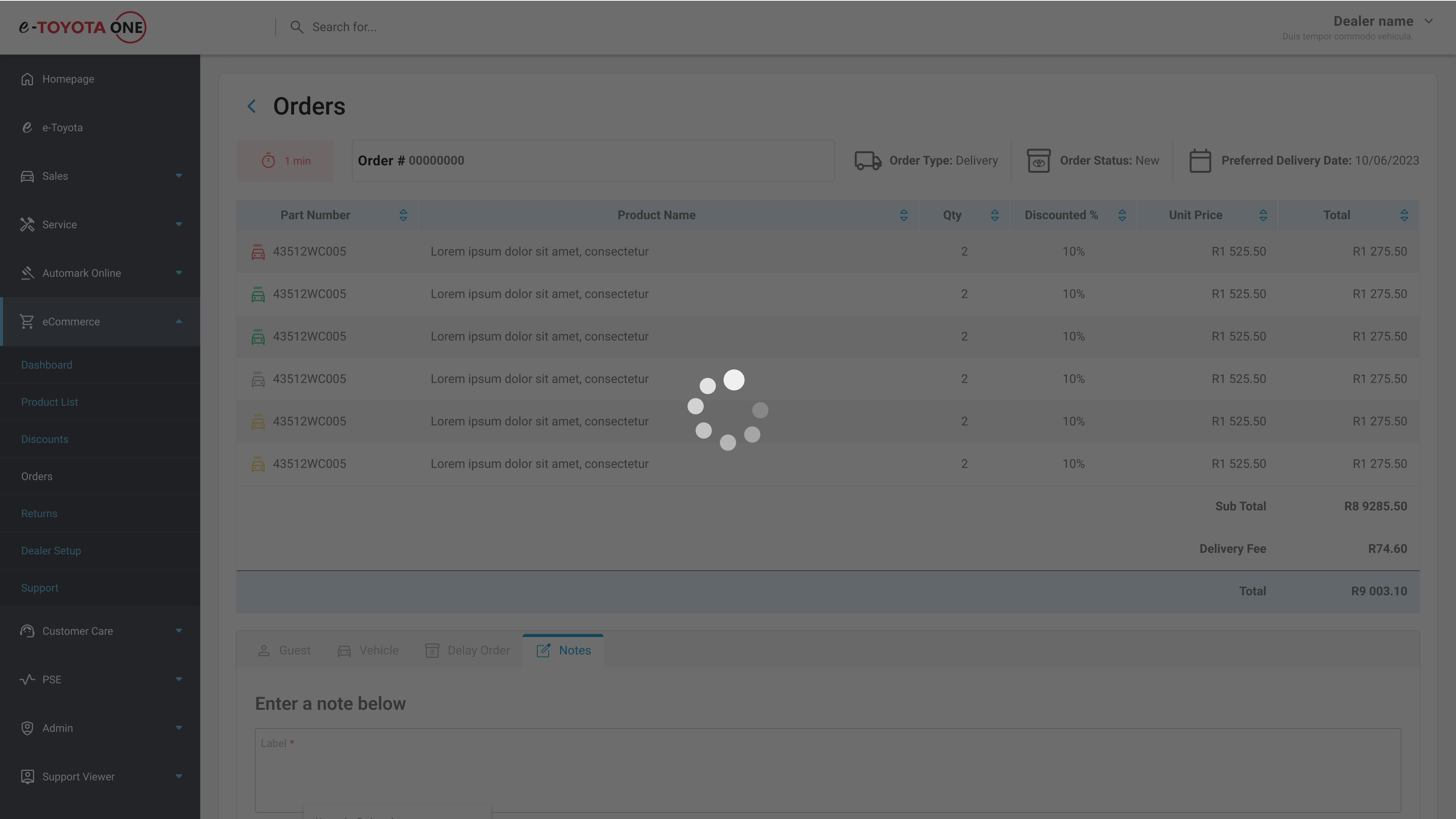Click the red car icon in first row
Screen dimensions: 1456x819
258,252
